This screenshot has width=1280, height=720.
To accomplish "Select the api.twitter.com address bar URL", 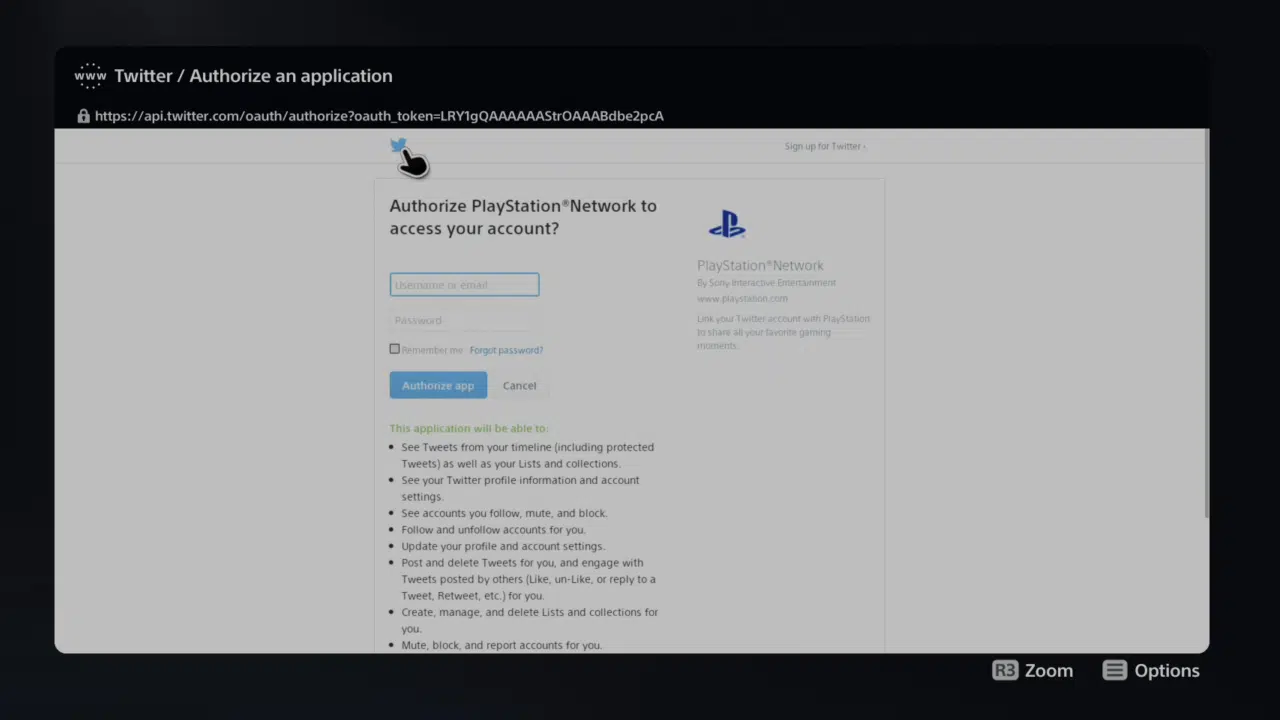I will pyautogui.click(x=379, y=115).
